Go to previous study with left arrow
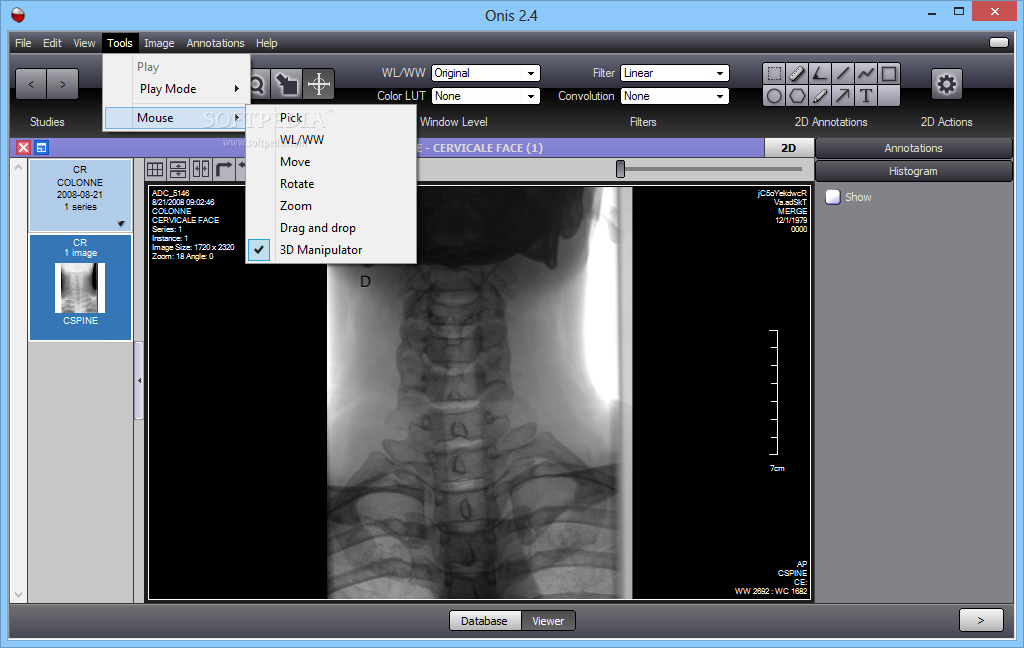This screenshot has width=1024, height=648. click(31, 84)
